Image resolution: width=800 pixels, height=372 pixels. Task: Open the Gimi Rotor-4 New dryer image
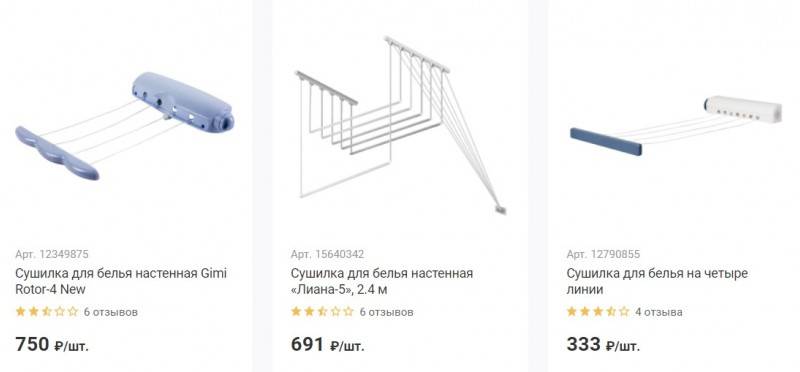(x=124, y=126)
